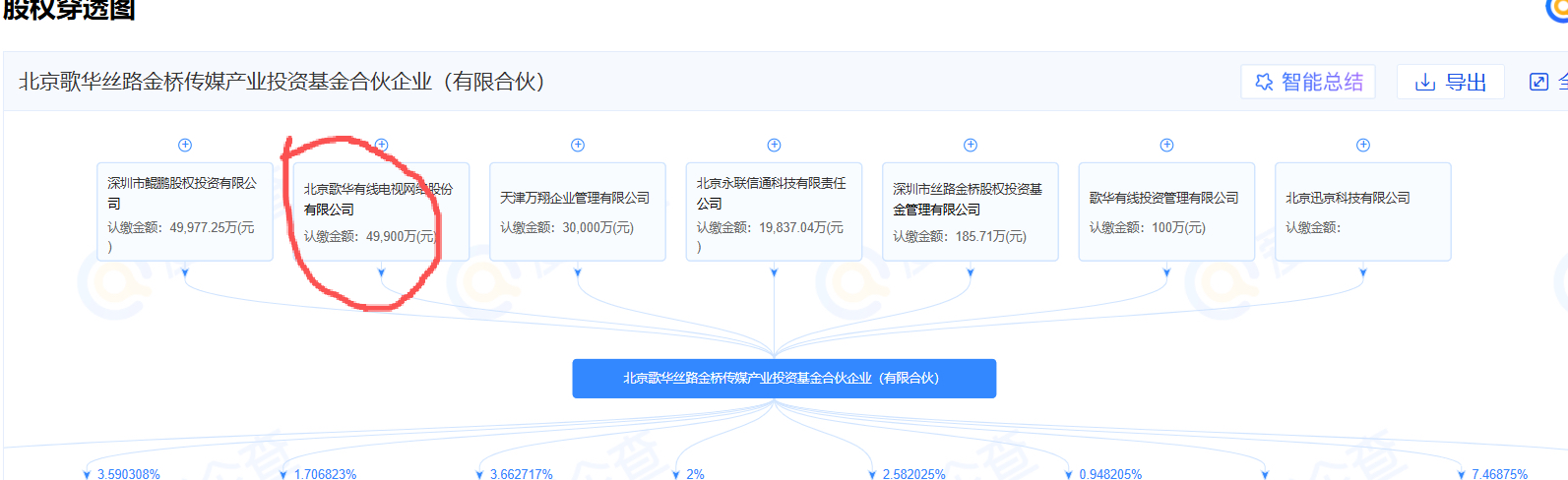Expand the plus above 天津万翔企业管理有限公司
This screenshot has width=1568, height=480.
click(x=578, y=145)
